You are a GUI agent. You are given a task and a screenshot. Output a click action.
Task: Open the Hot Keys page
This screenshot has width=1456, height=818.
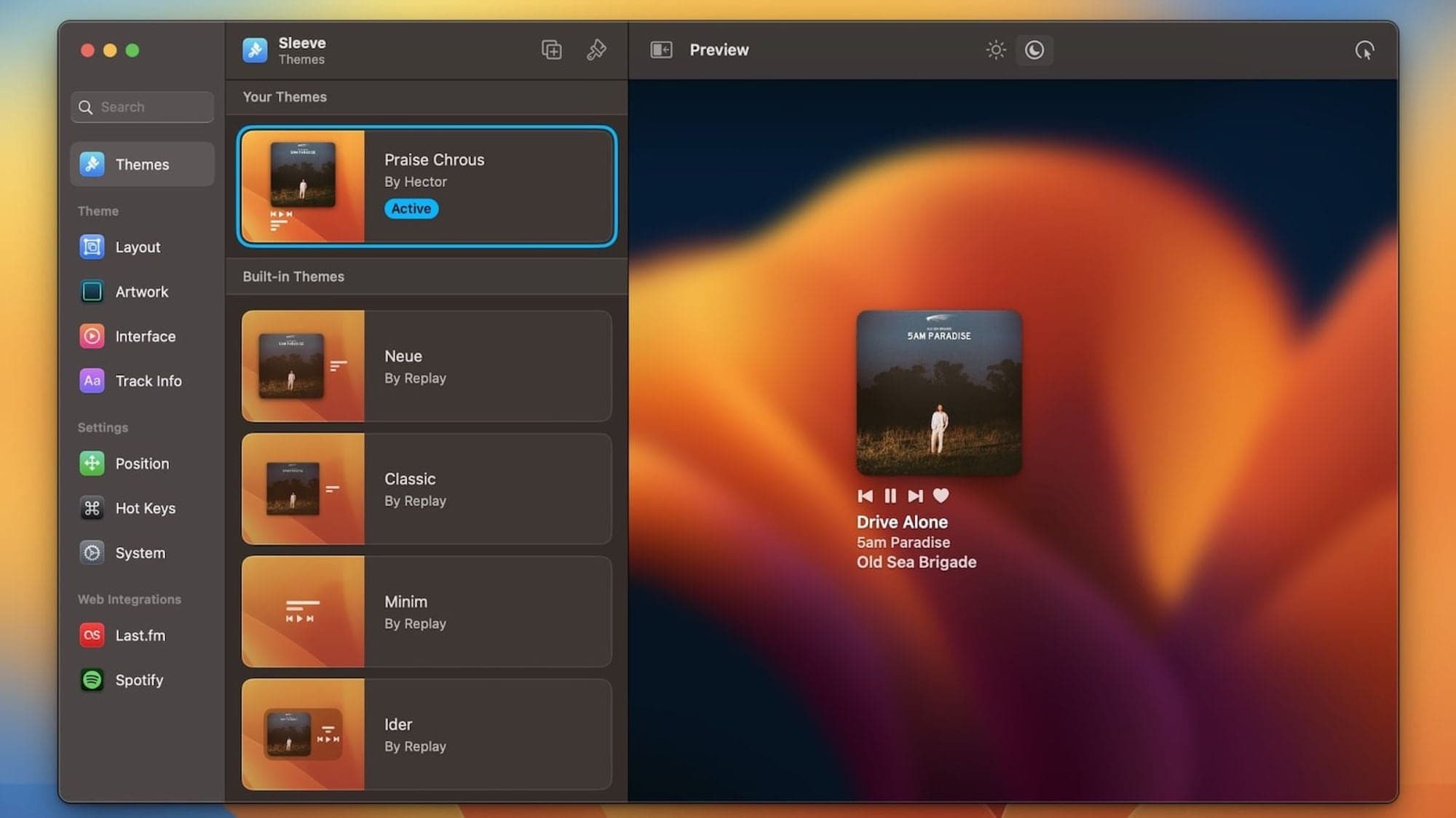pos(142,508)
